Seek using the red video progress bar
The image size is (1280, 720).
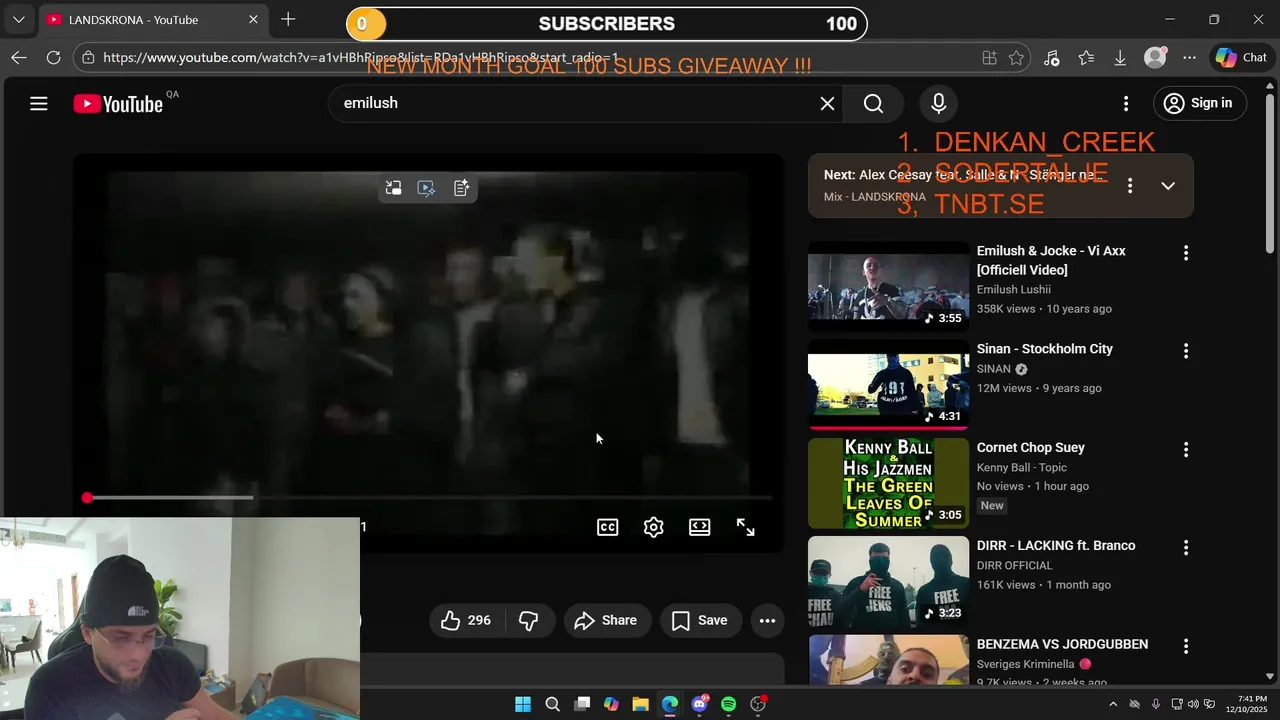point(429,497)
